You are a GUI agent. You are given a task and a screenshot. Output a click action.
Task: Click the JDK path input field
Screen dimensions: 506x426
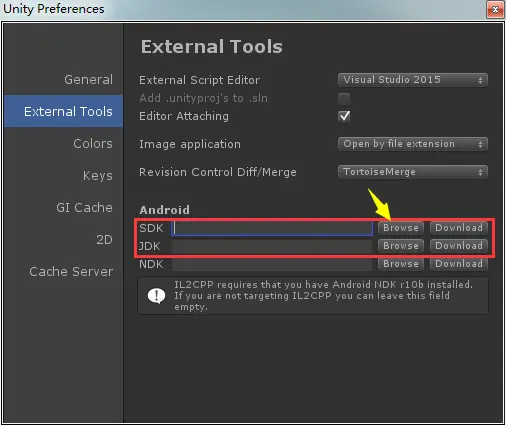(272, 246)
